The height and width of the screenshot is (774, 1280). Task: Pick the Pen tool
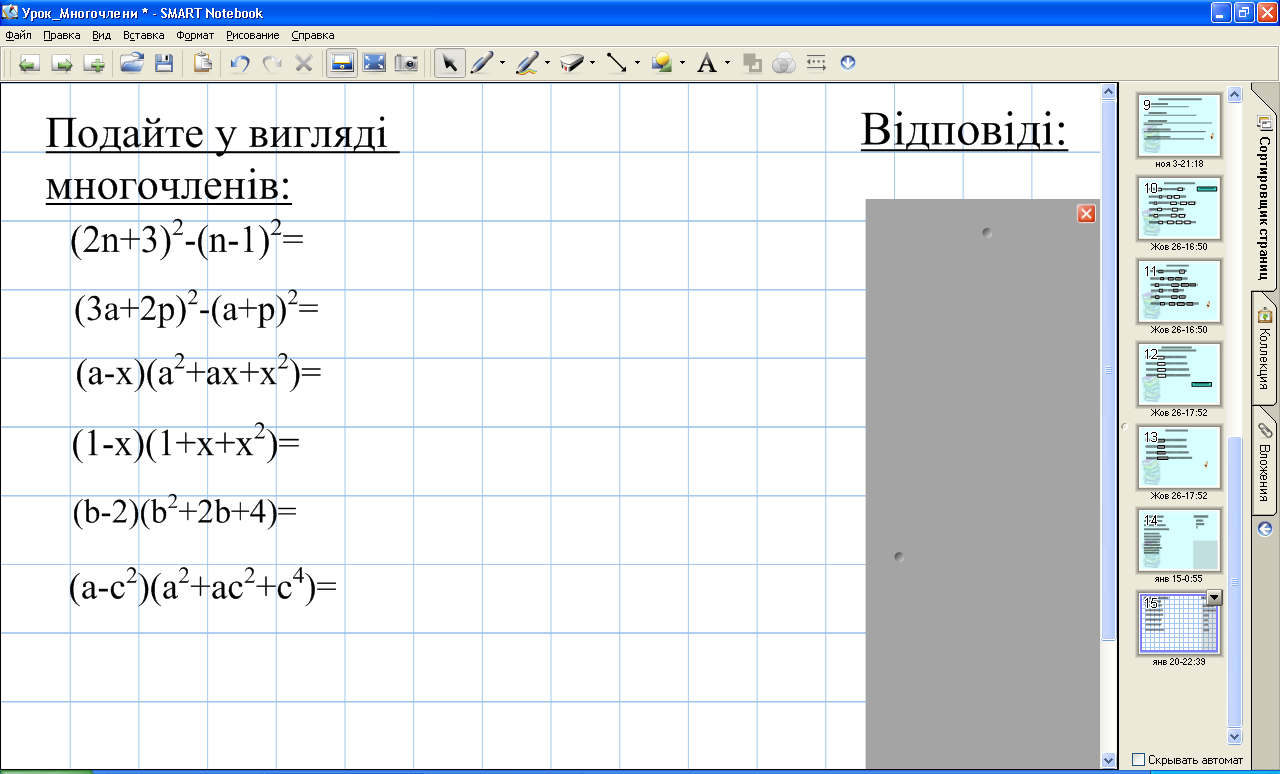click(x=481, y=64)
